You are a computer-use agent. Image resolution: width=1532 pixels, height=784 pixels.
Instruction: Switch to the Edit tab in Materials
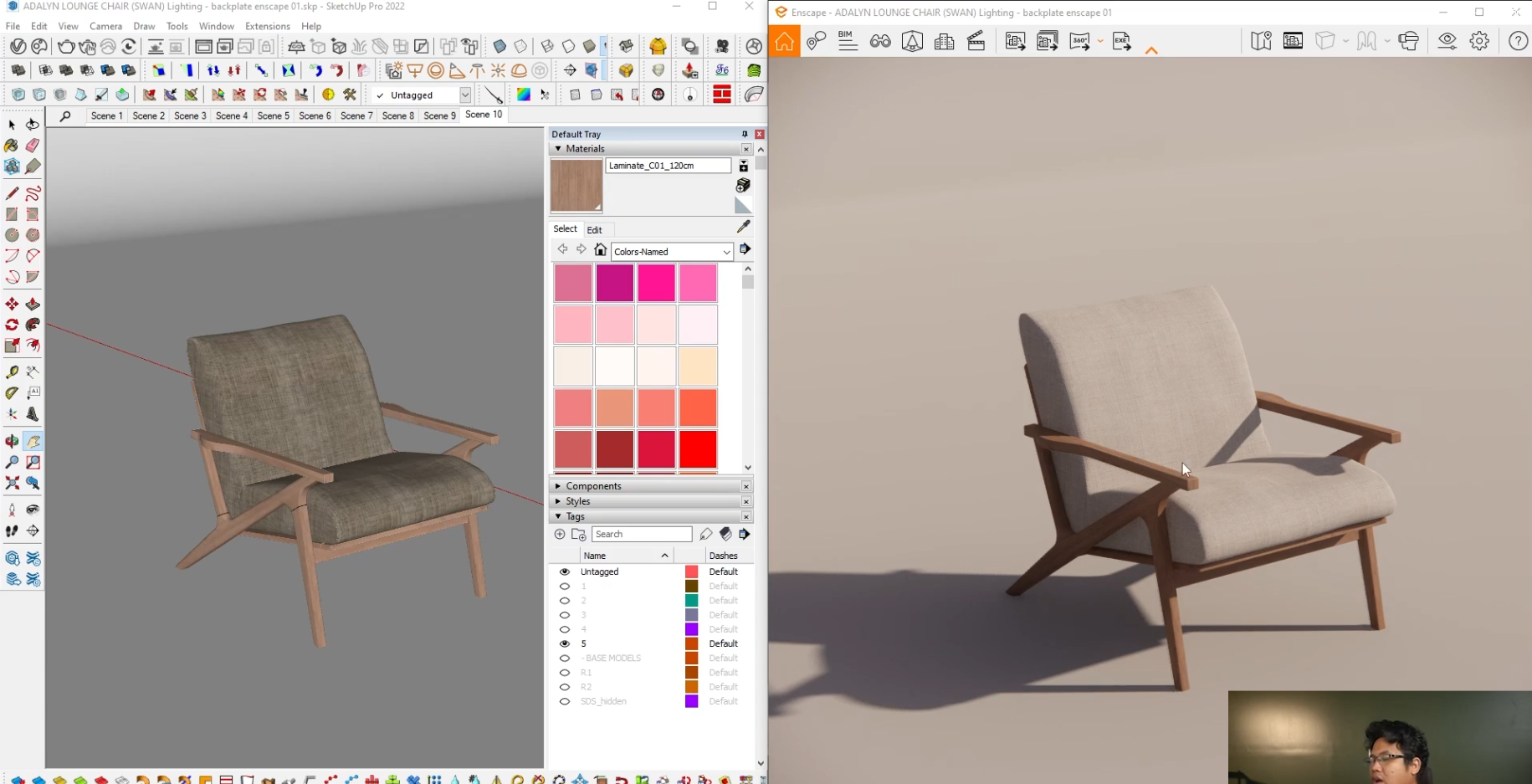[596, 229]
